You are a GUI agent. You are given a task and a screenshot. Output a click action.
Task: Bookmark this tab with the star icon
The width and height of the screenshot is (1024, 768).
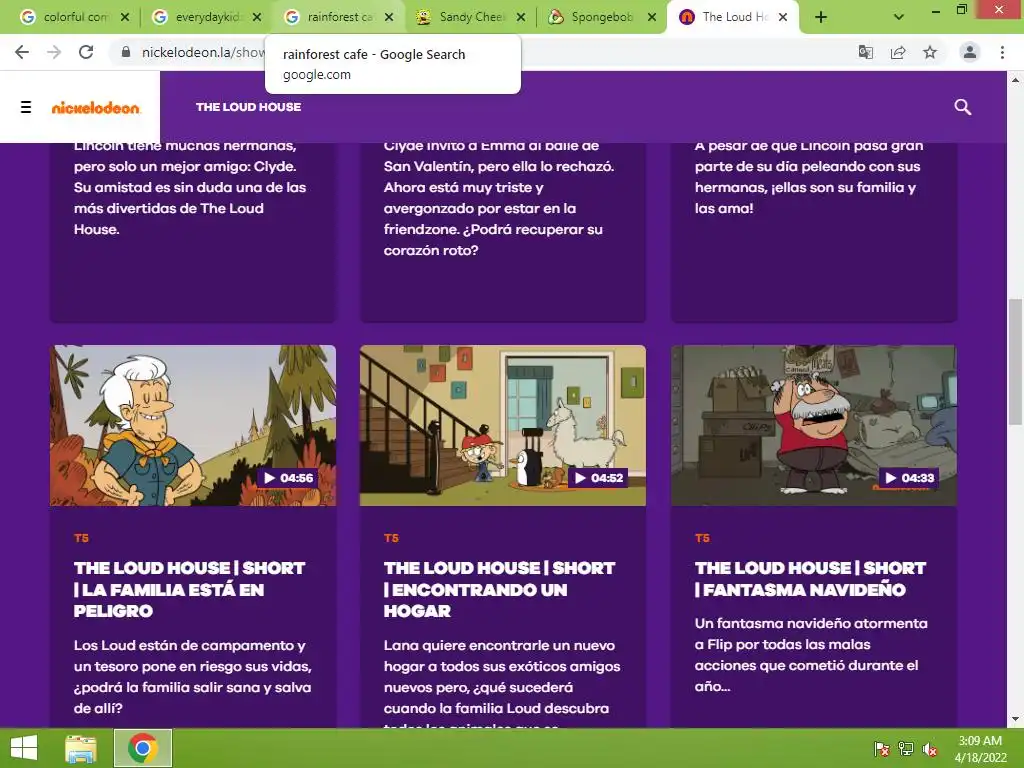930,52
